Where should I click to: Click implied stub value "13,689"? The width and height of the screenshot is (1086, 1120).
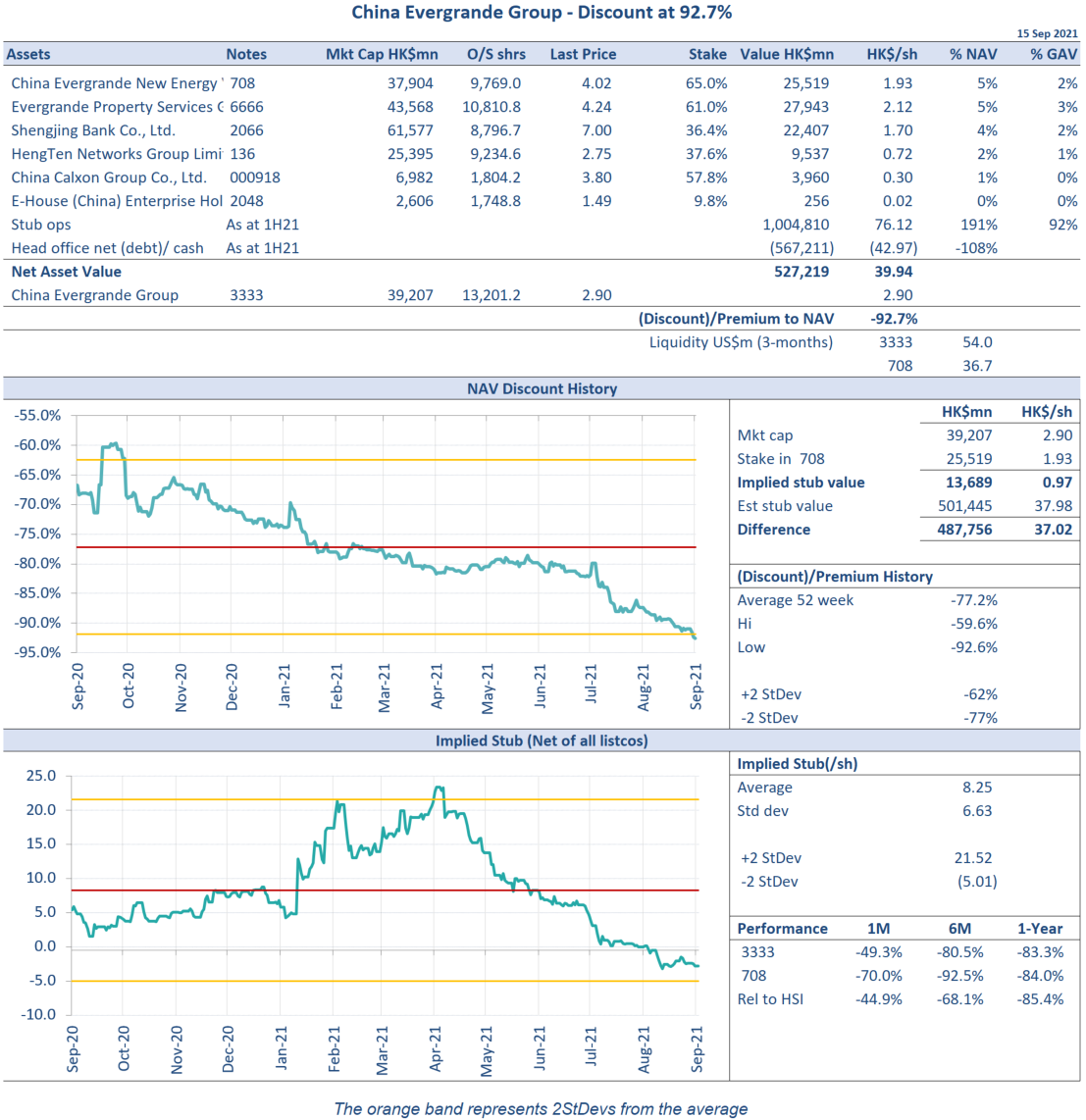click(x=969, y=483)
